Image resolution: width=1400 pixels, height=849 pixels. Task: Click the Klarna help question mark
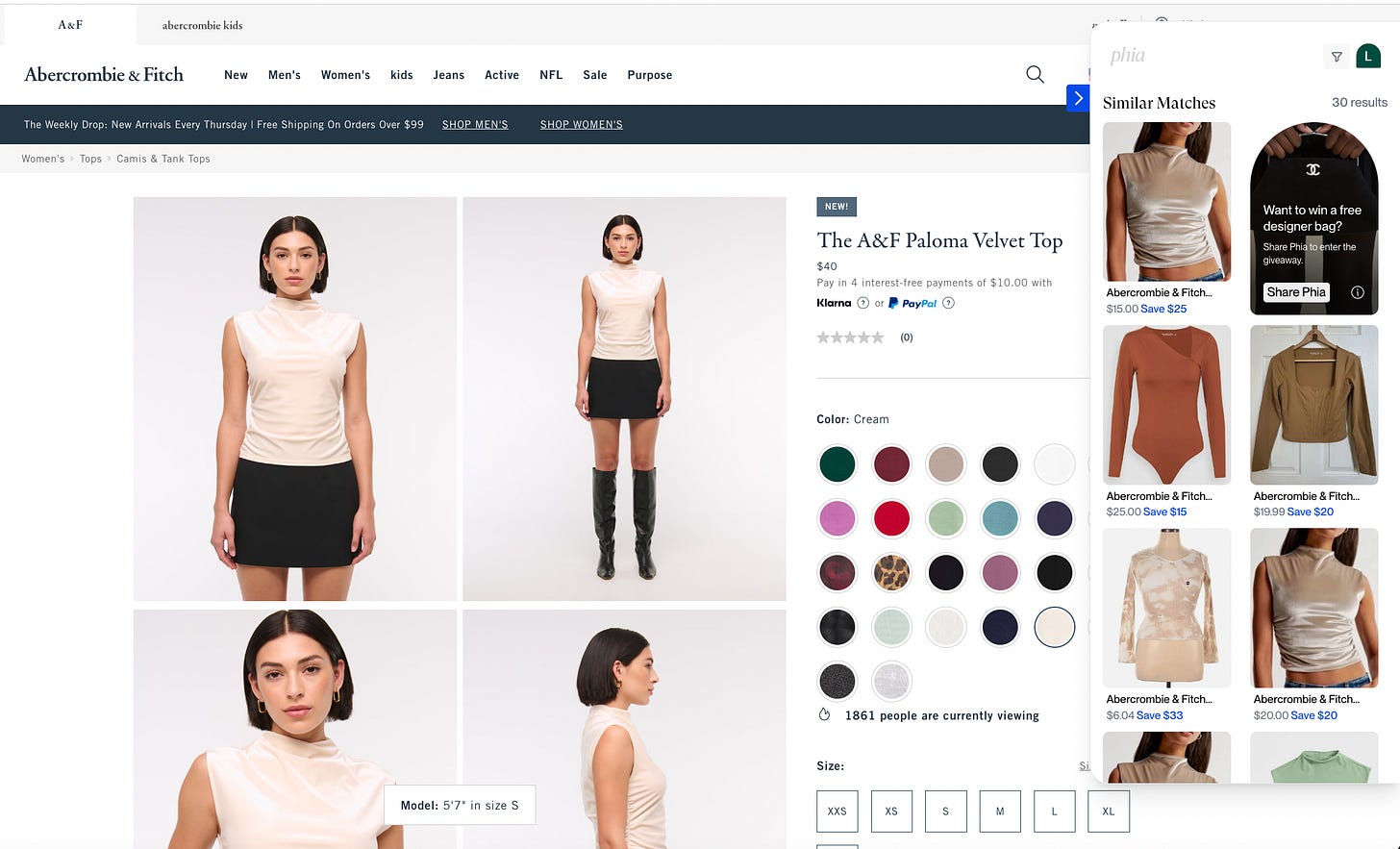pyautogui.click(x=862, y=303)
